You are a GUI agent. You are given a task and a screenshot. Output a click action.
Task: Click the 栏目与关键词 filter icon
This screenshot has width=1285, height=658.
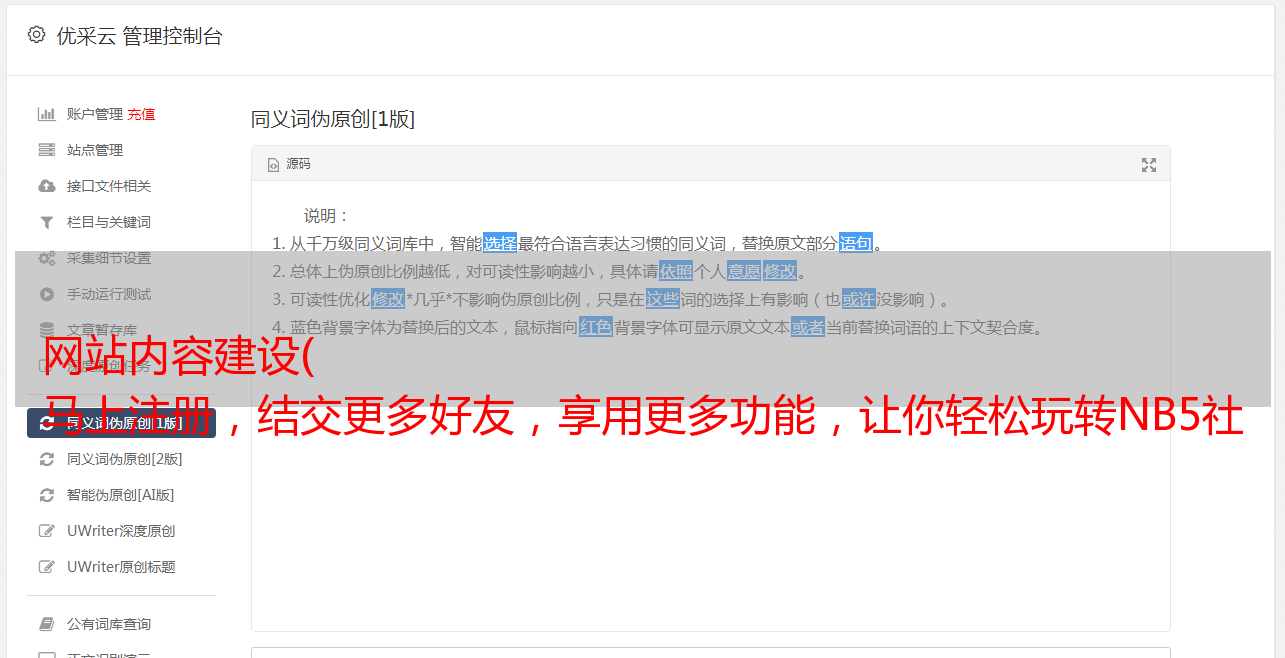tap(46, 222)
